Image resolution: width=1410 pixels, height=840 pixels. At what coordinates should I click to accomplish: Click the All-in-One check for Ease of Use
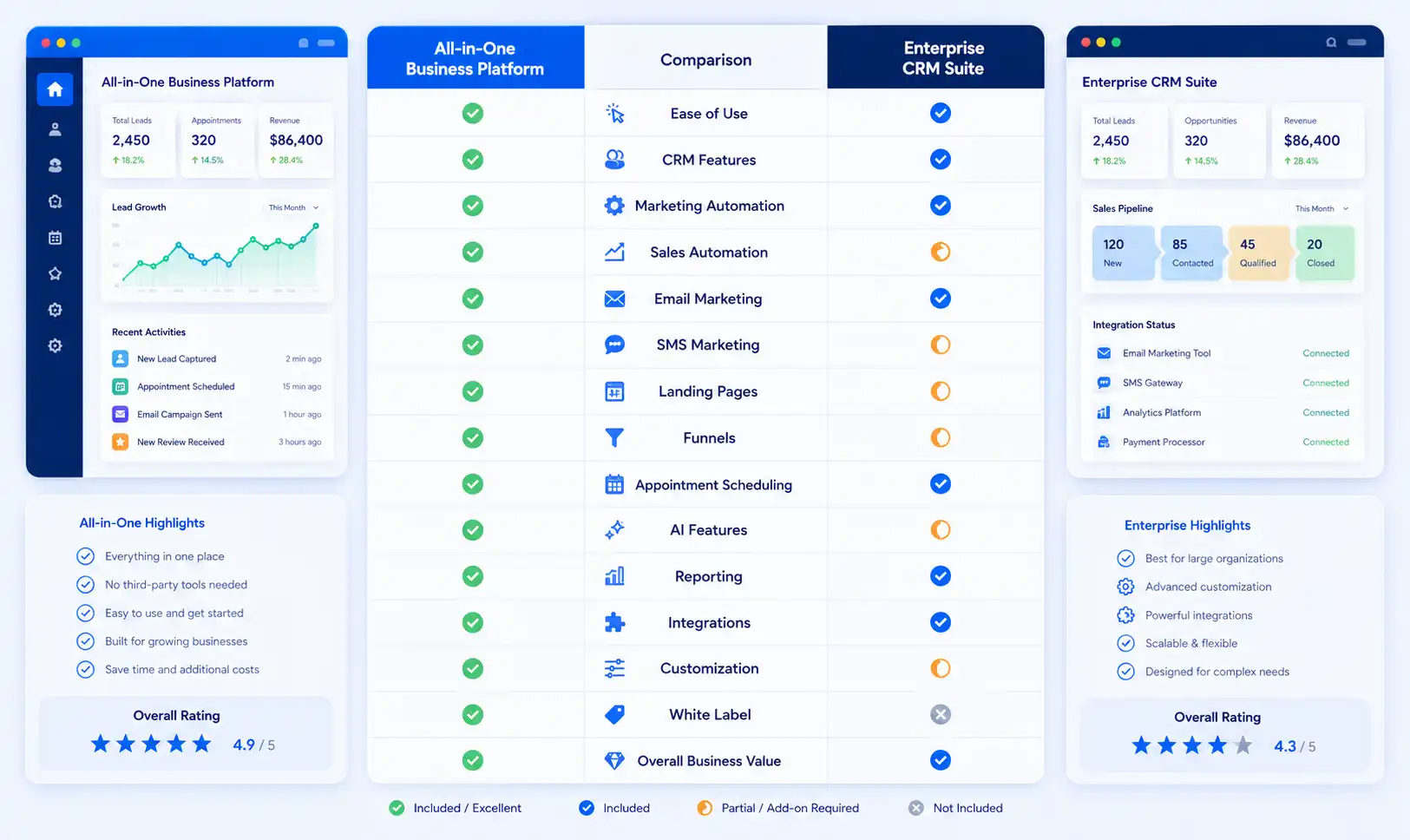coord(473,114)
